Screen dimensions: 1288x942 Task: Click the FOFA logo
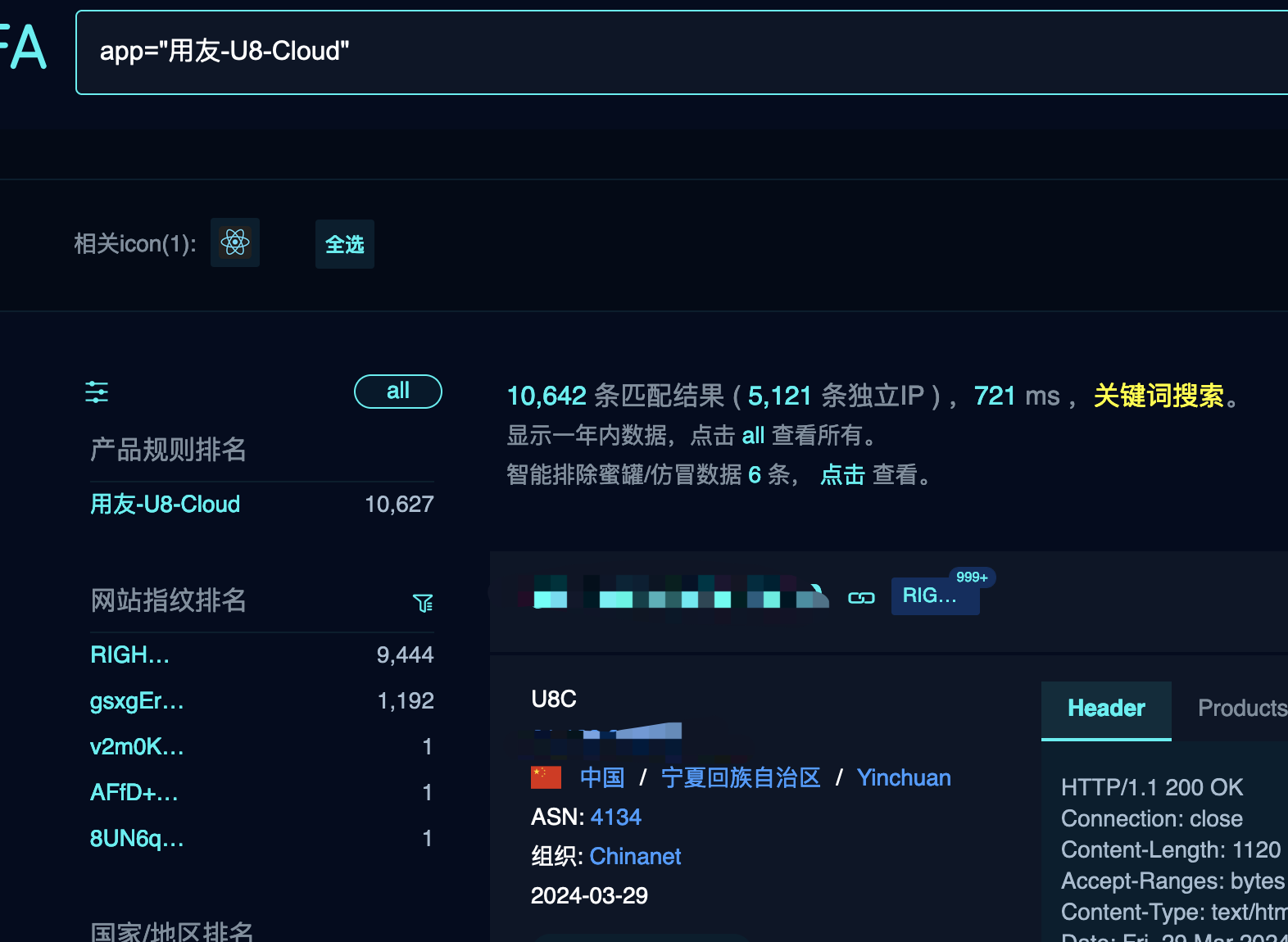23,47
